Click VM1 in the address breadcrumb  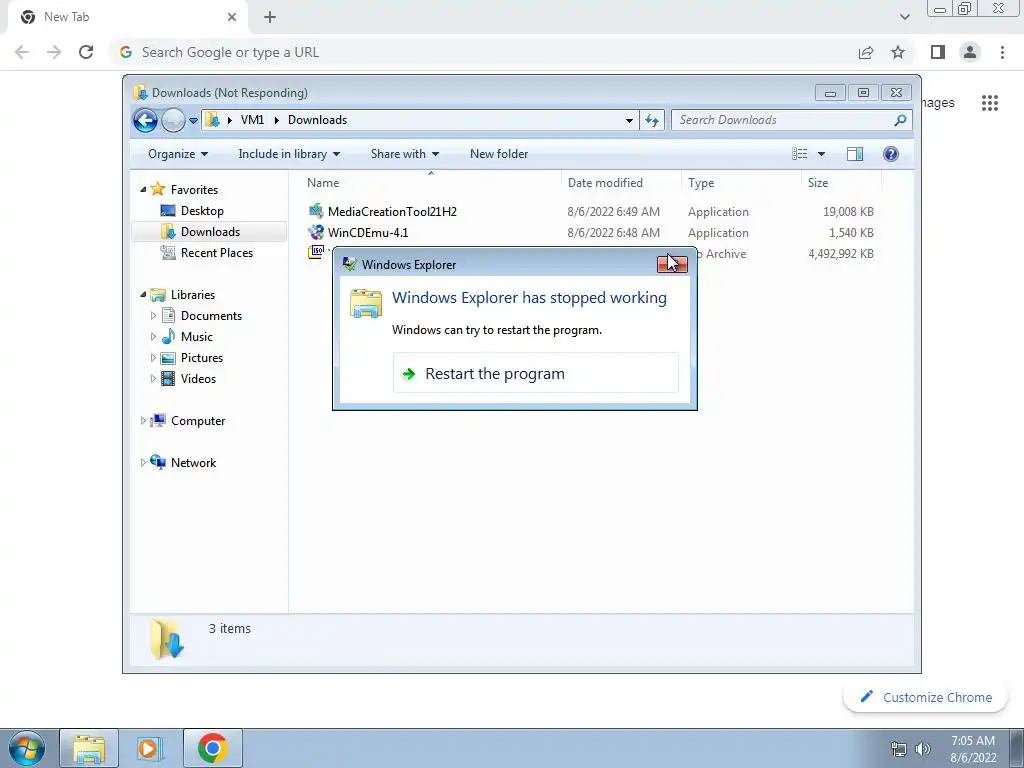point(252,120)
